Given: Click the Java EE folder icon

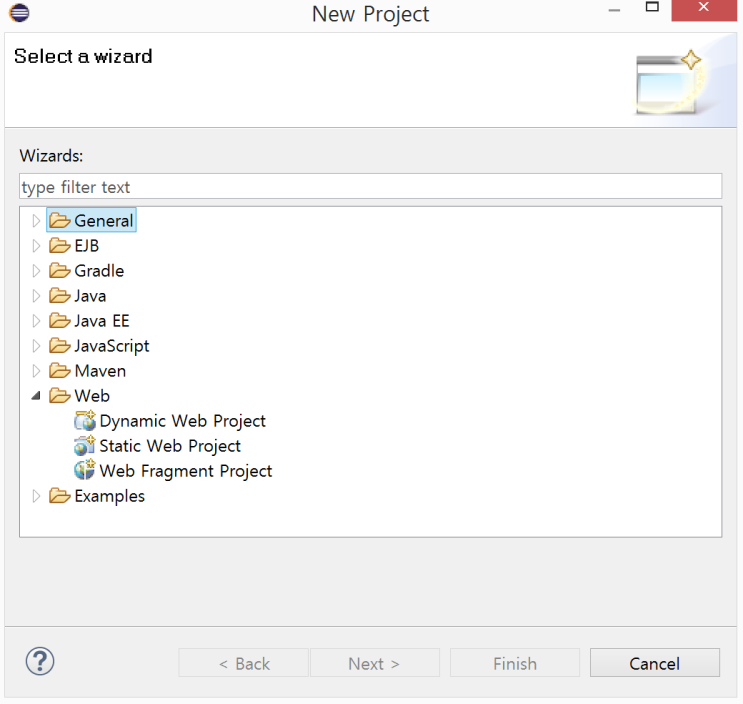Looking at the screenshot, I should tap(60, 321).
